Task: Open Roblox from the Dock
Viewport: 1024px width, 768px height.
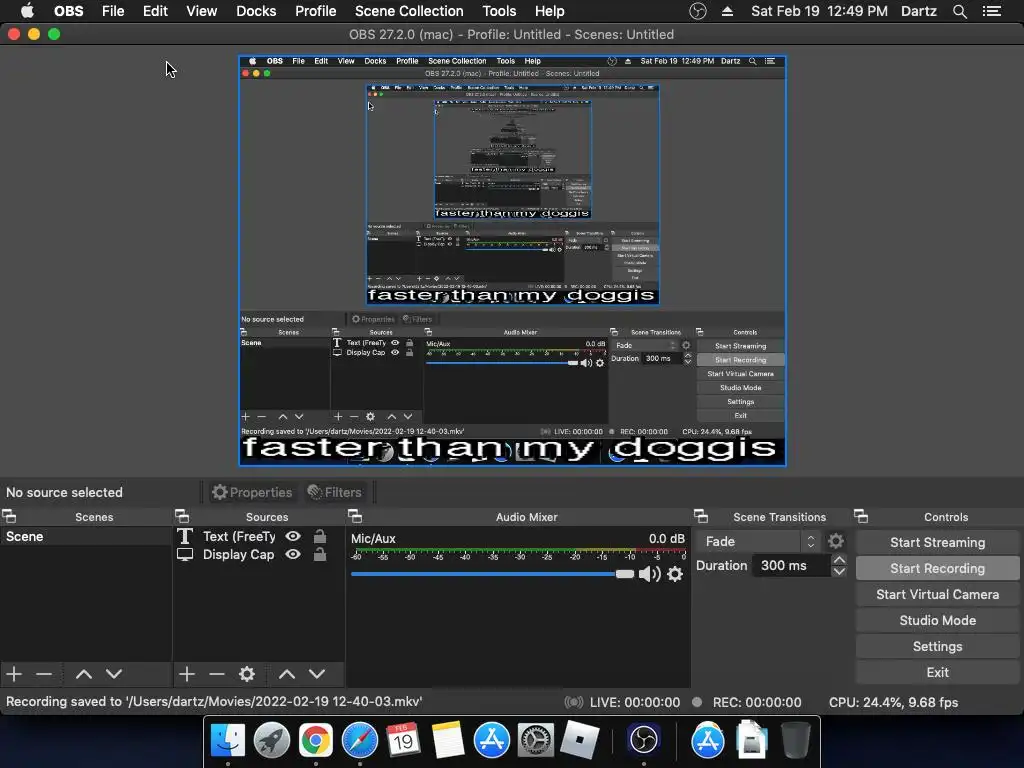Action: (x=579, y=740)
